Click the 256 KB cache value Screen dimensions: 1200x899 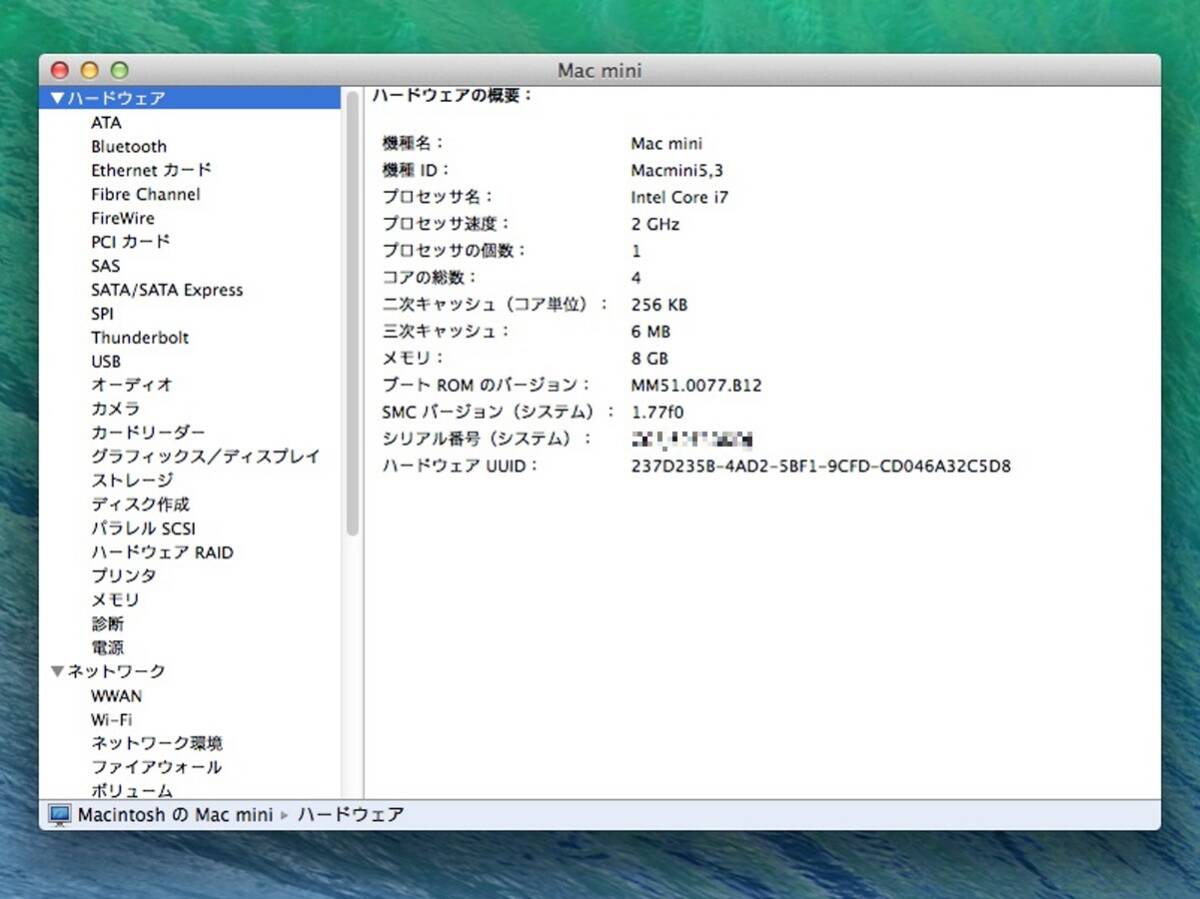[x=660, y=305]
